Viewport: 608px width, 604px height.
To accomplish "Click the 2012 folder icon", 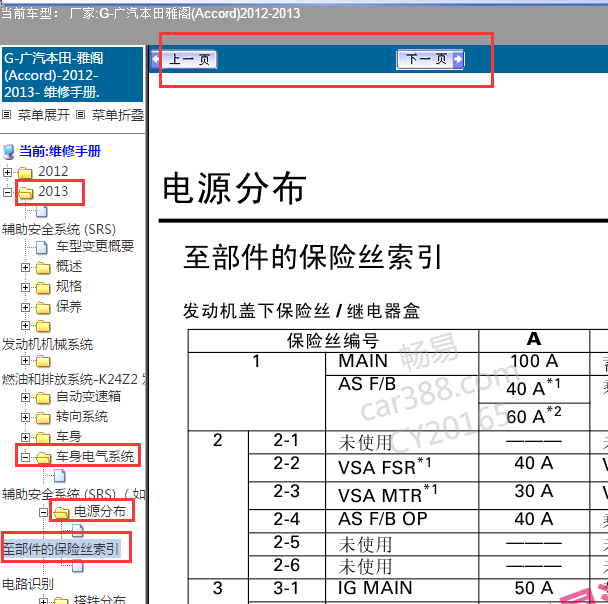I will tap(25, 172).
